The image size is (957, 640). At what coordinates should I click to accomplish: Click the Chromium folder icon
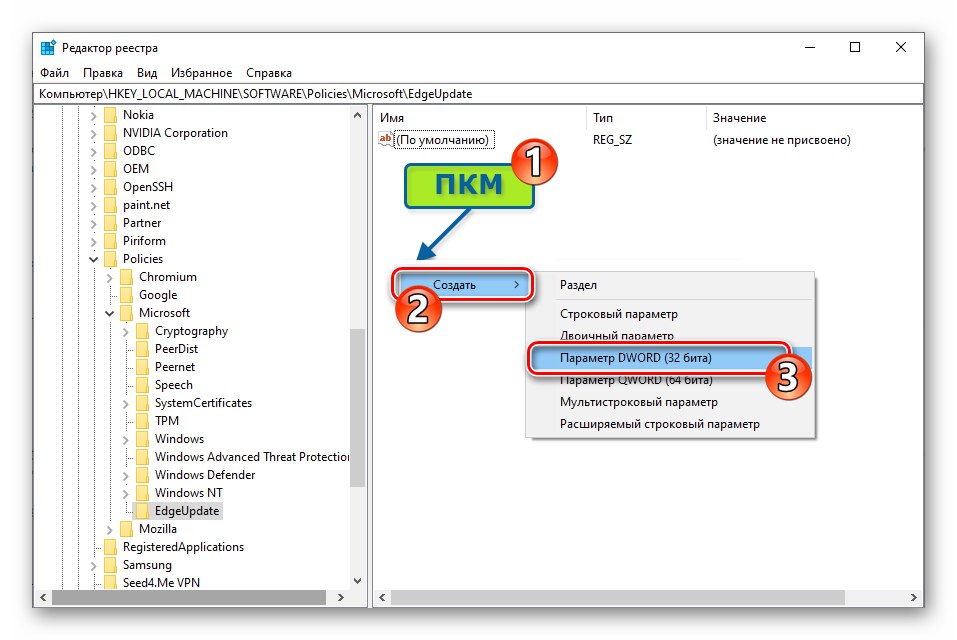click(126, 277)
